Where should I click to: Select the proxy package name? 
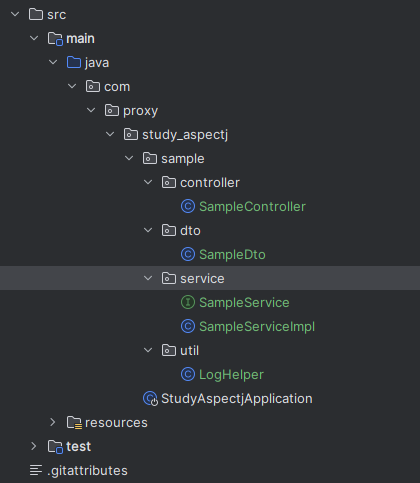point(140,111)
